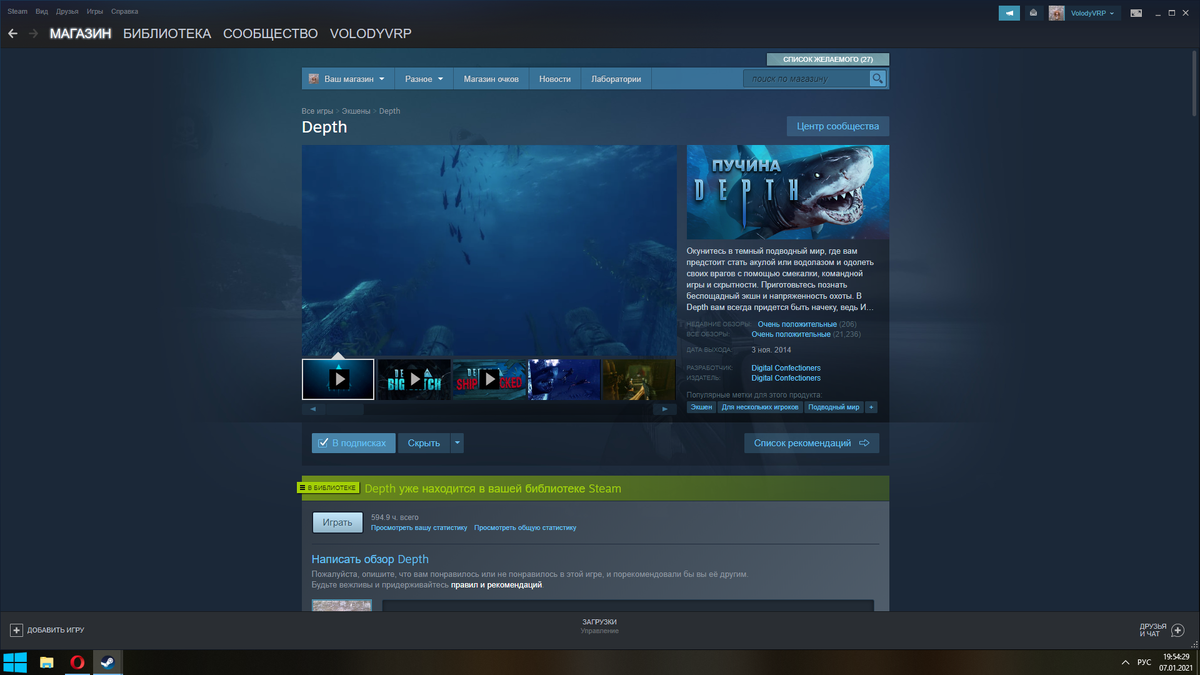
Task: Go to the МАГАЗИН tab
Action: click(80, 33)
